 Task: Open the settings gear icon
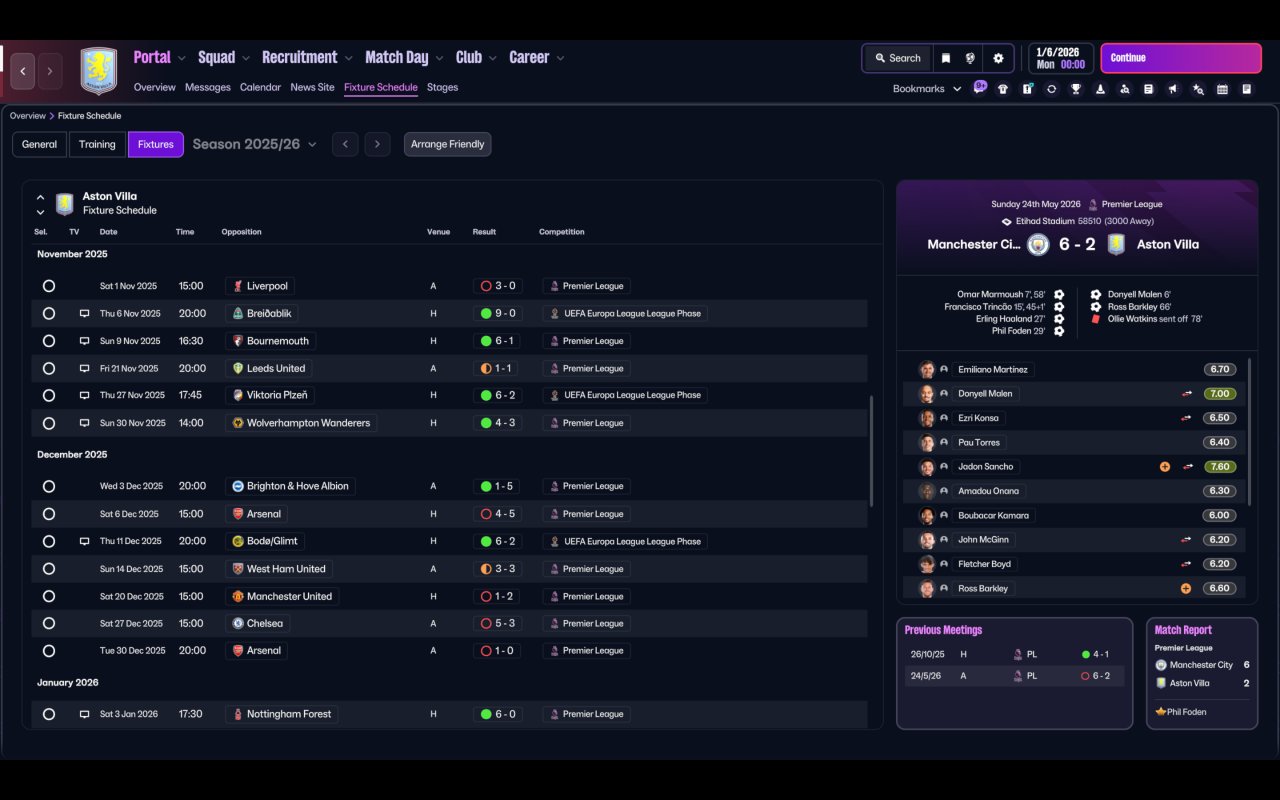click(x=998, y=58)
